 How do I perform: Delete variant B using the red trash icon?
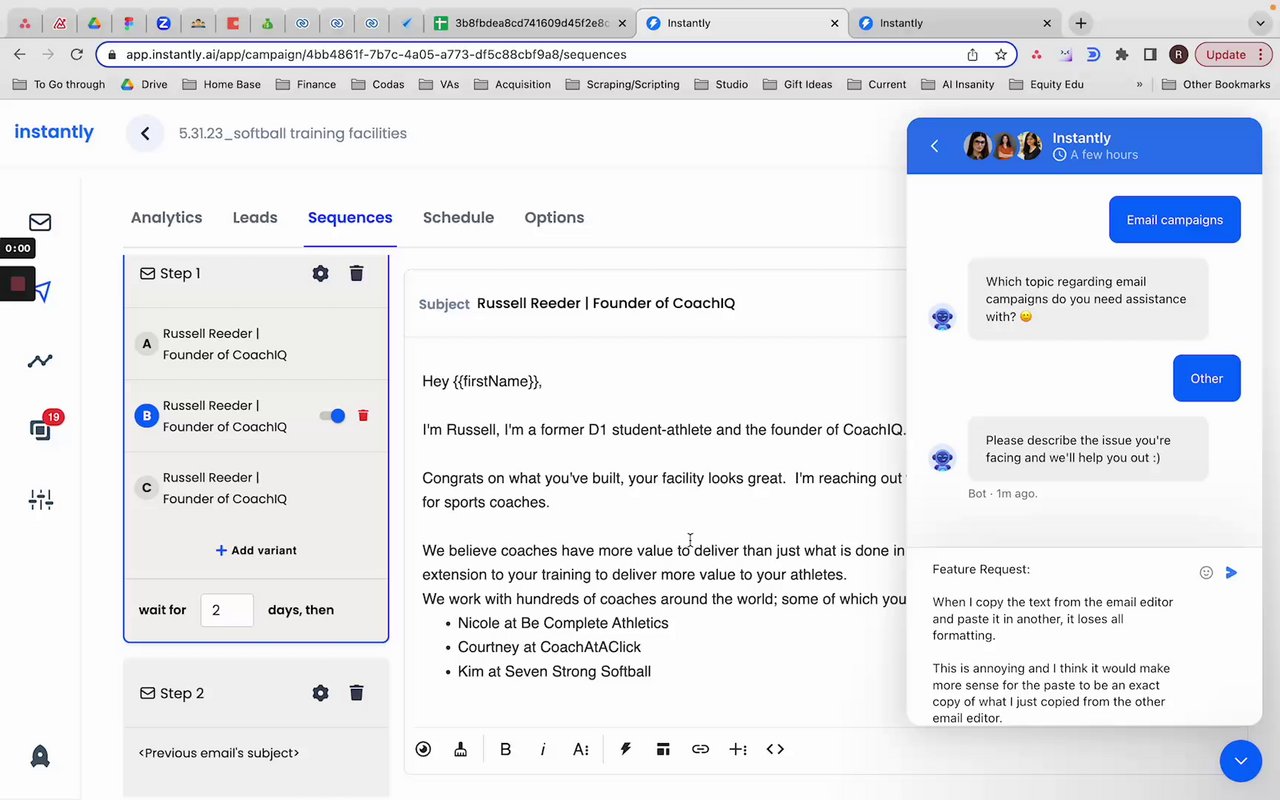tap(363, 416)
